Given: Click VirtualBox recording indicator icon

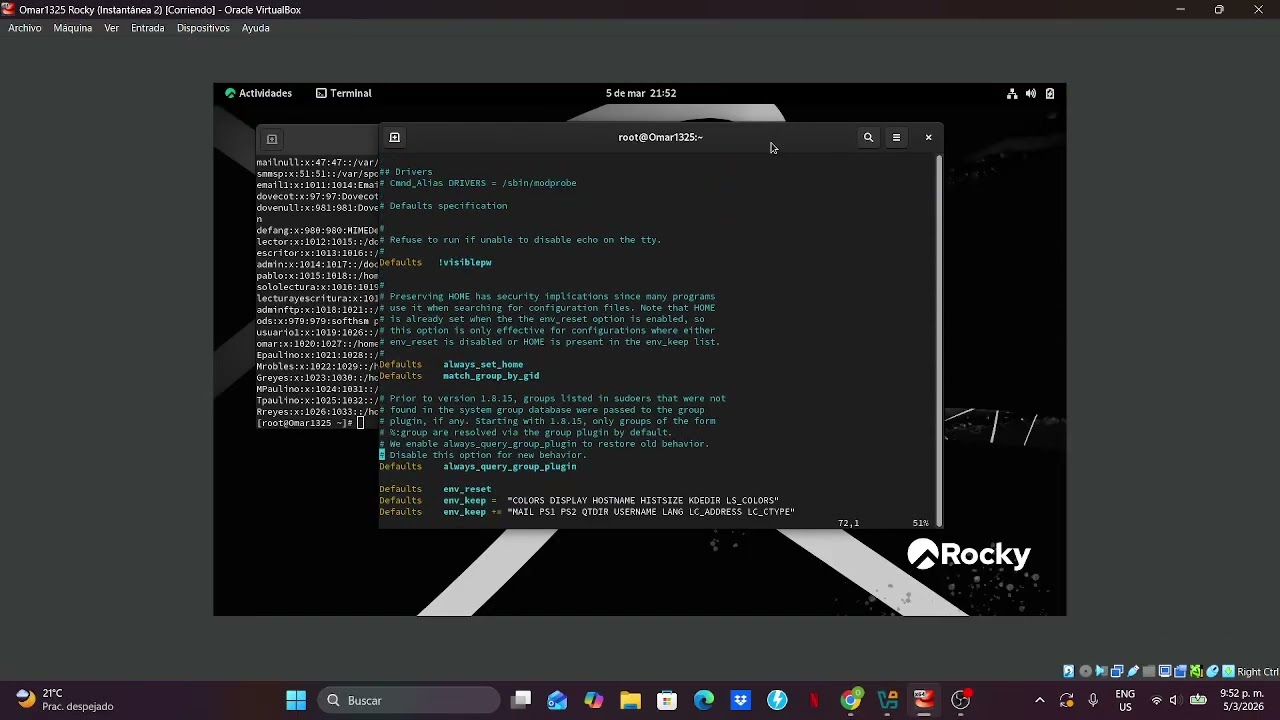Looking at the screenshot, I should pyautogui.click(x=1180, y=672).
